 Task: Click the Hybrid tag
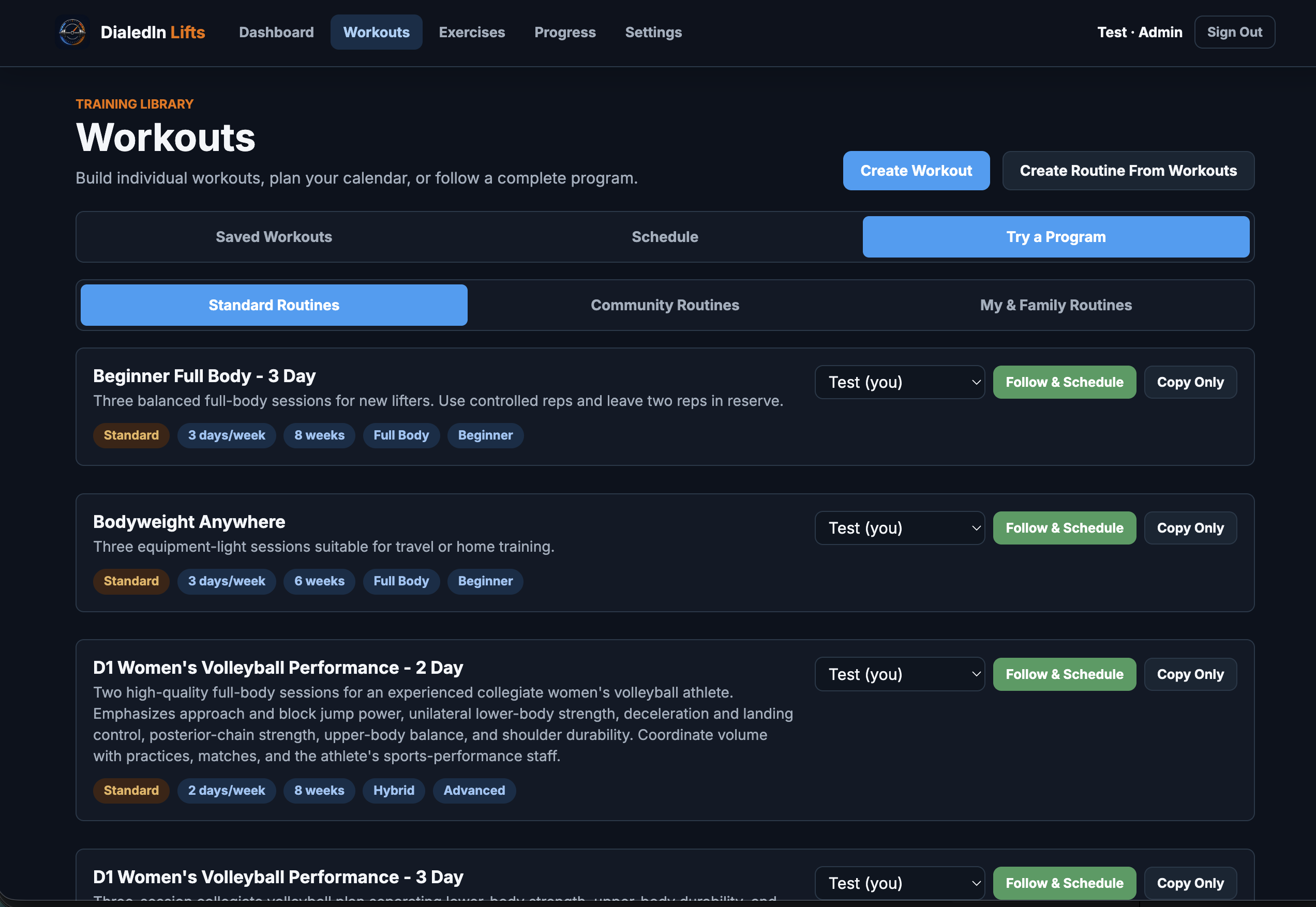point(394,791)
